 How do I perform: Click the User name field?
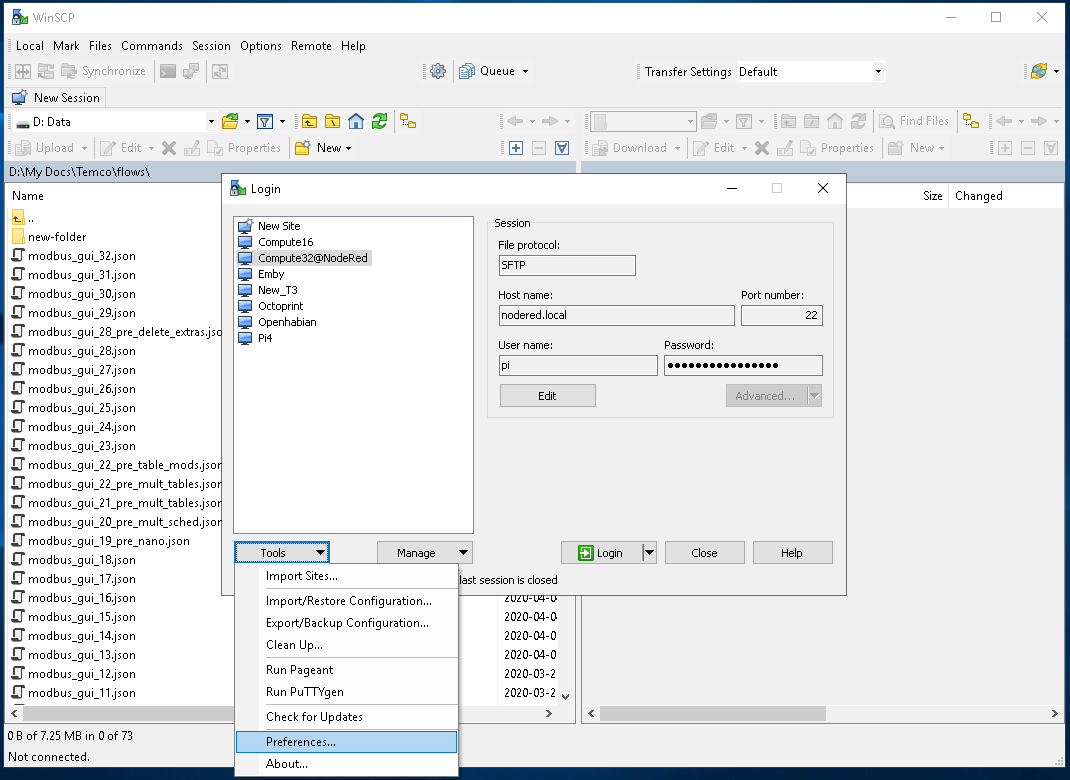click(578, 365)
